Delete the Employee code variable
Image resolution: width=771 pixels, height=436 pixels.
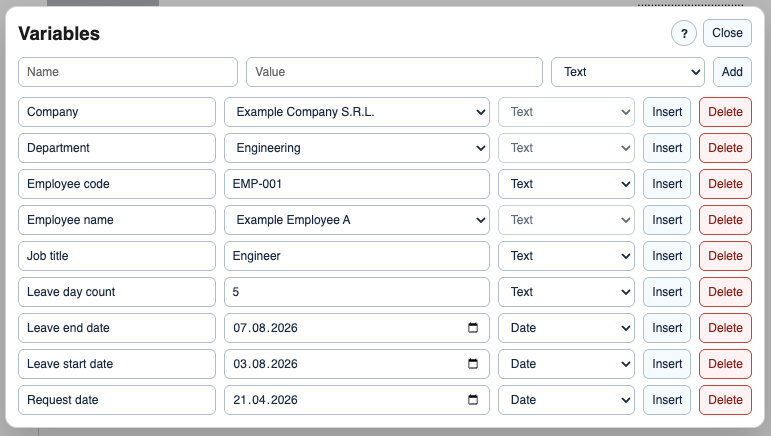pyautogui.click(x=725, y=184)
